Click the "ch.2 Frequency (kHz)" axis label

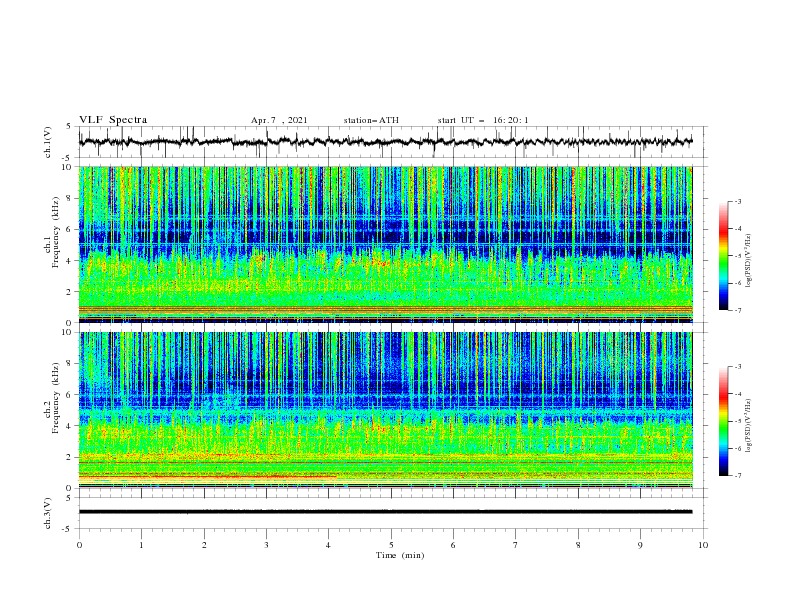tap(52, 399)
